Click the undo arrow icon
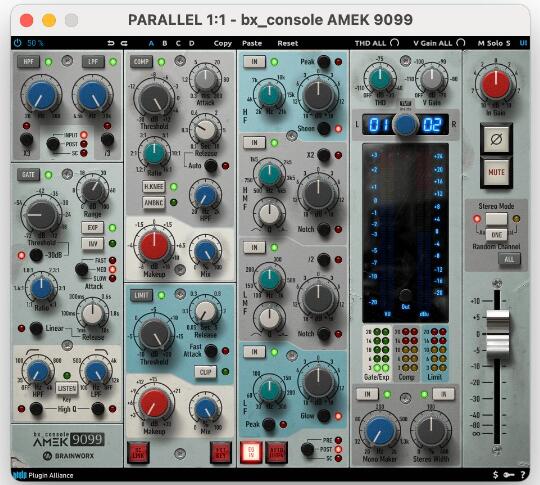 (111, 43)
